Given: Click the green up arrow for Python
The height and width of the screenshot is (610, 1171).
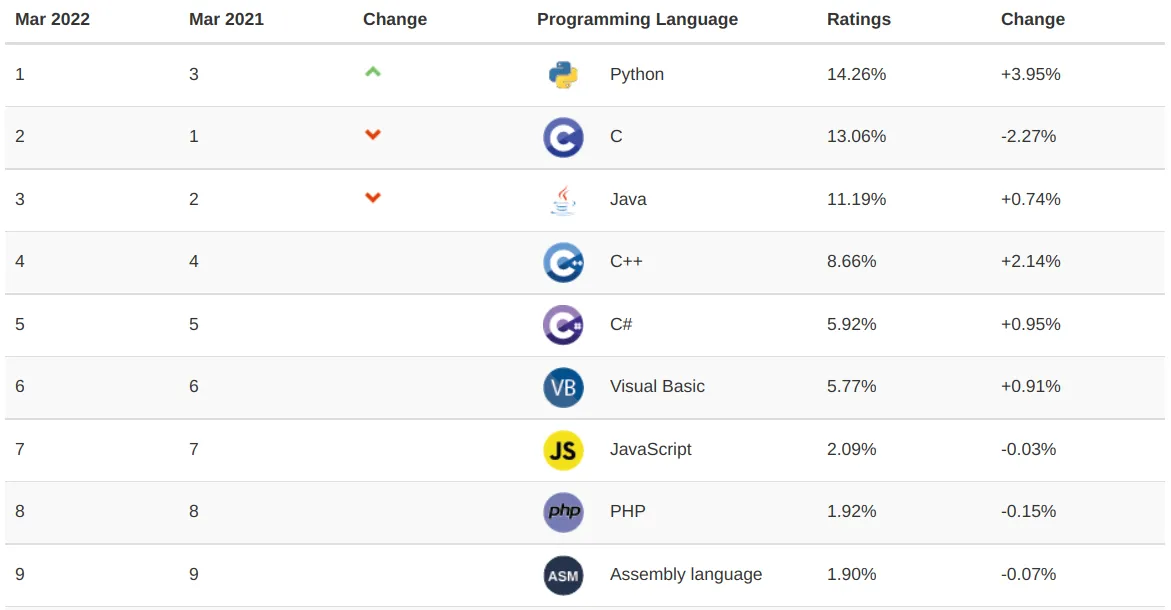Looking at the screenshot, I should click(373, 72).
